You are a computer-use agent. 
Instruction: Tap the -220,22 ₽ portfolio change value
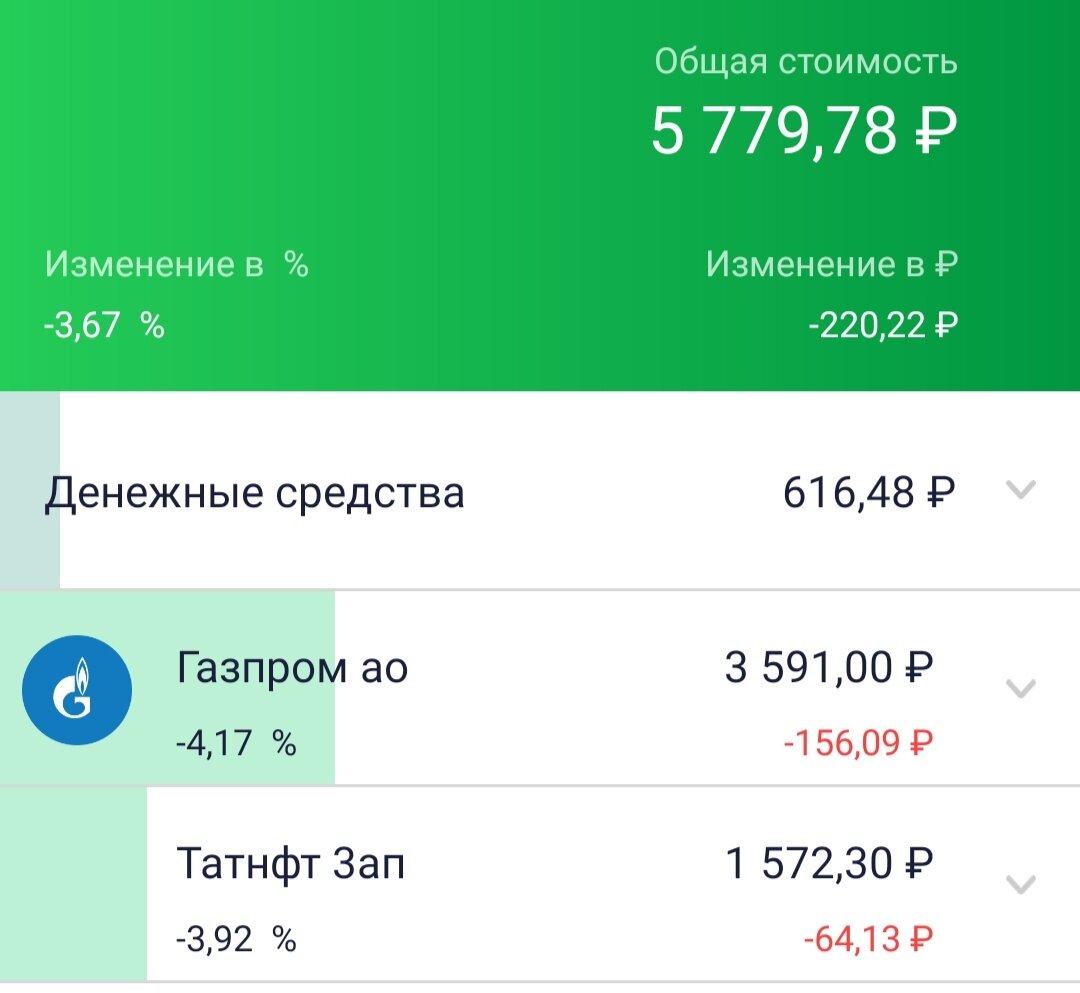click(883, 325)
